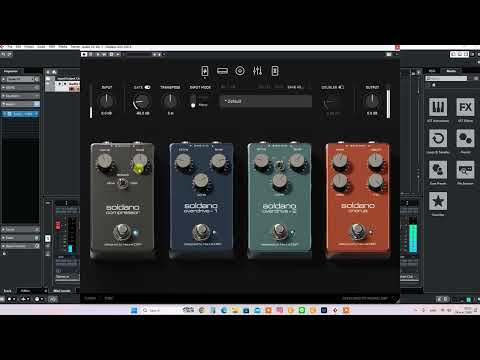
Task: Open the Audio menu
Action: [41, 47]
